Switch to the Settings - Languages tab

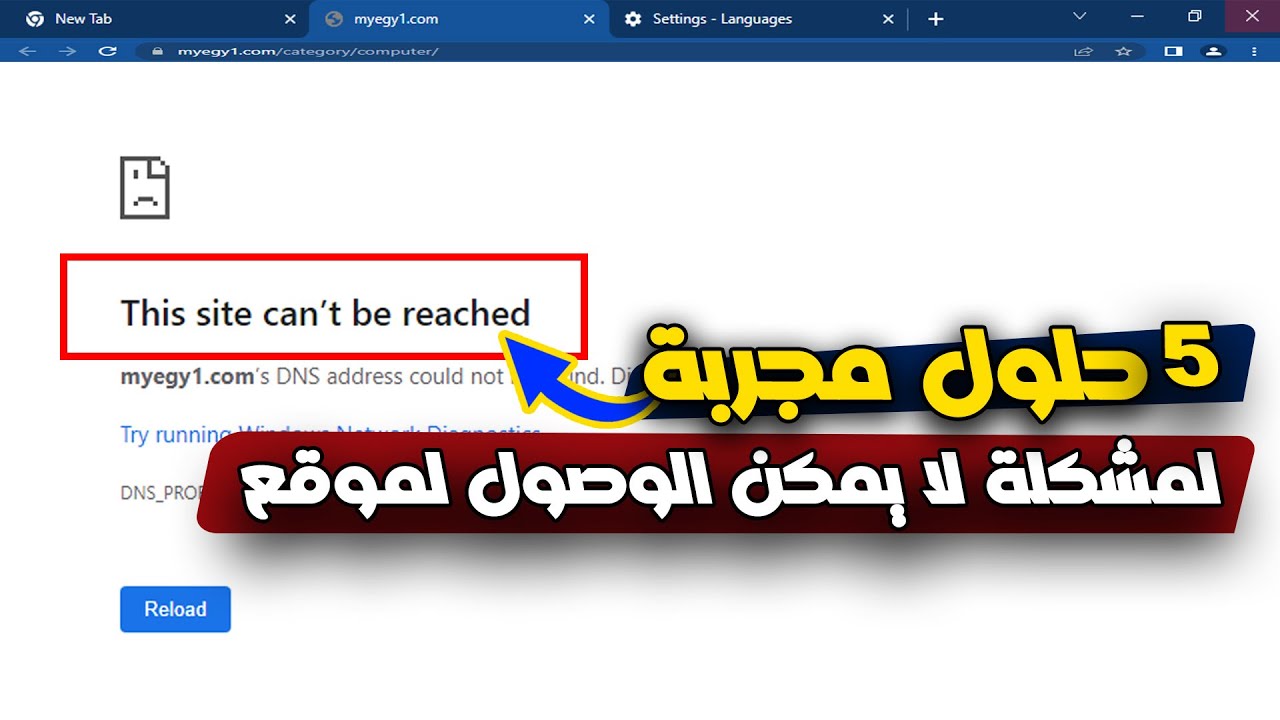[759, 19]
